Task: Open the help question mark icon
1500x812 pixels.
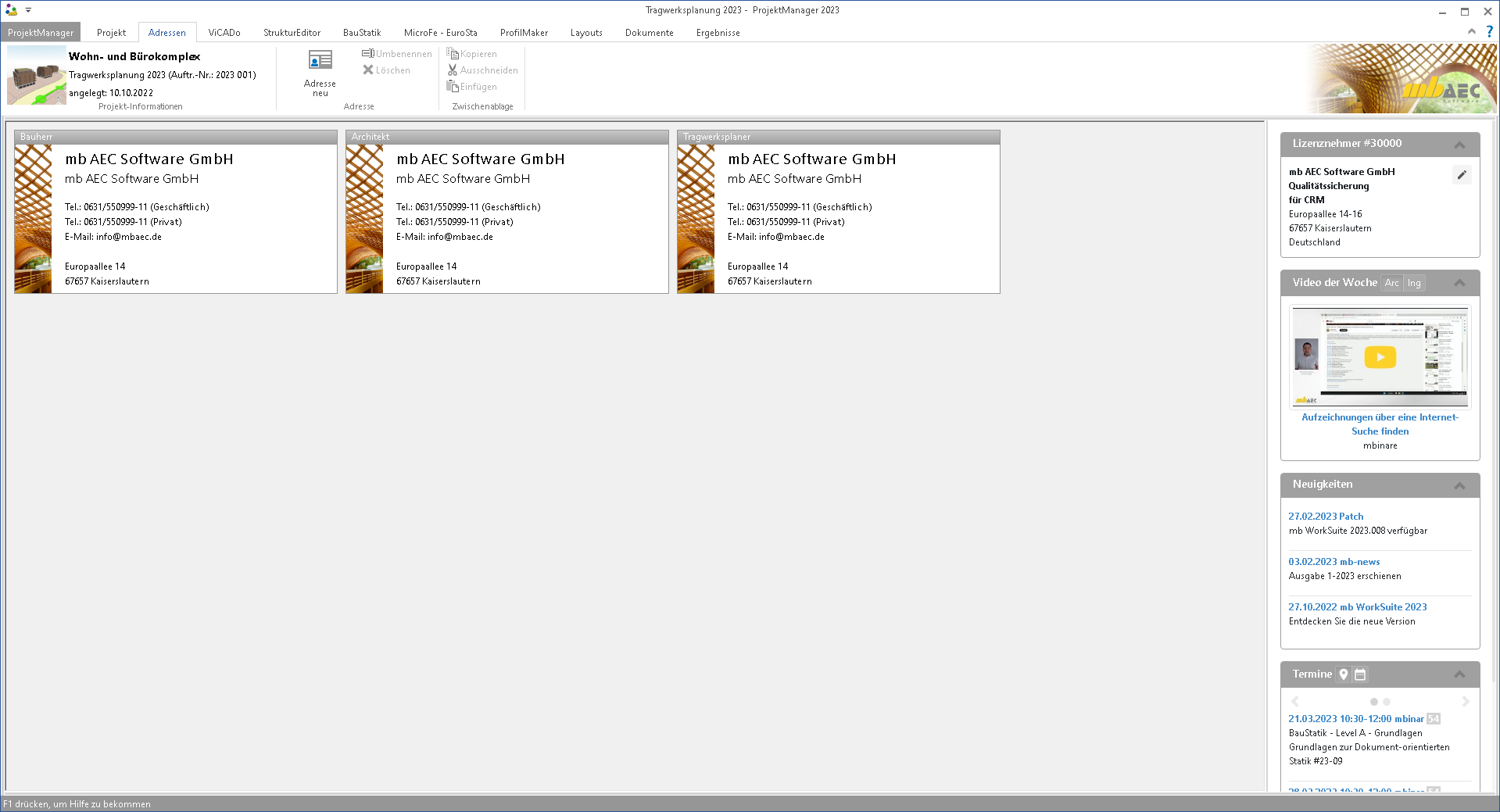Action: tap(1489, 32)
